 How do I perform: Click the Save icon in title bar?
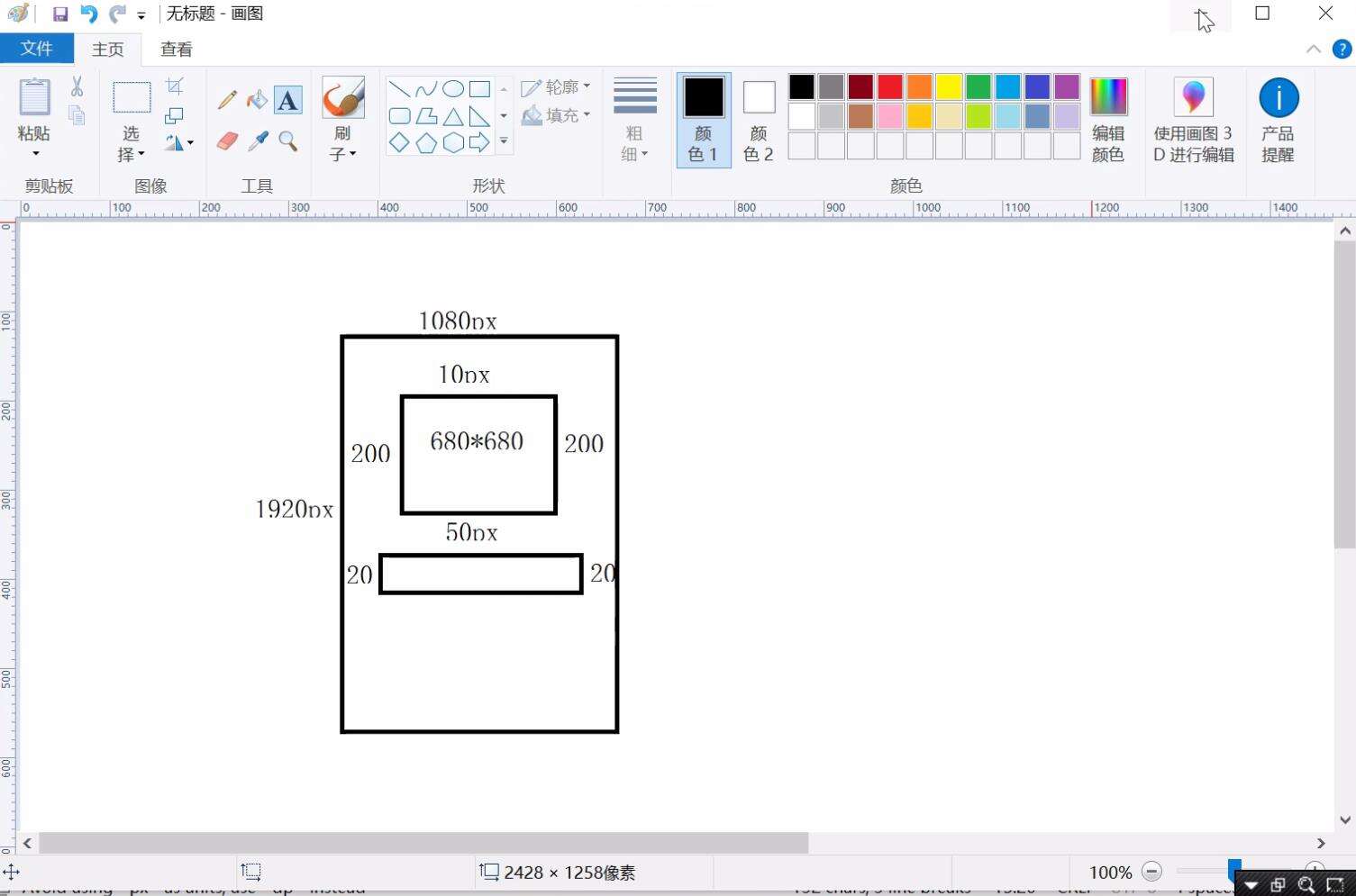(60, 14)
